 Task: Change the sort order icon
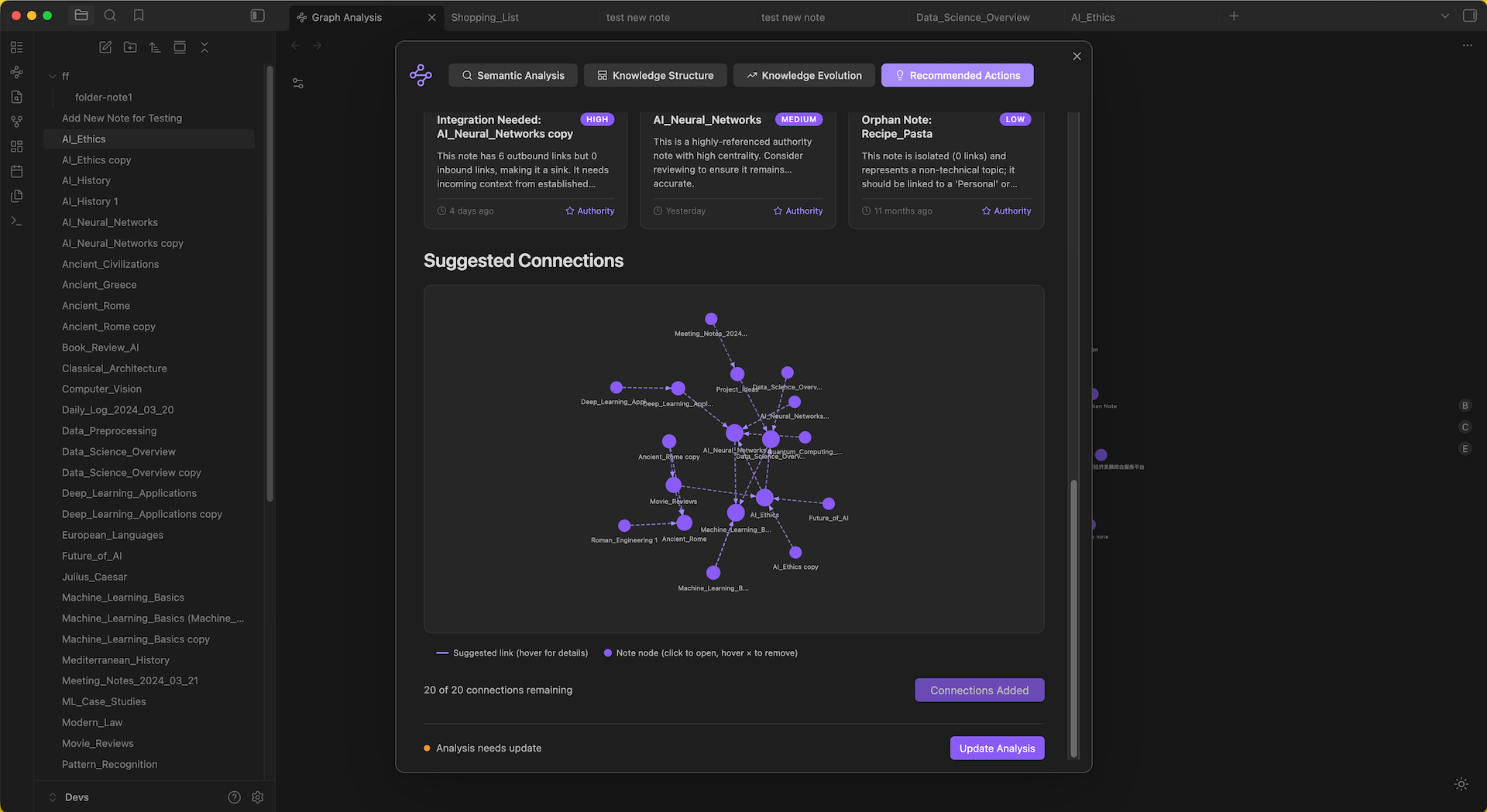click(x=155, y=47)
